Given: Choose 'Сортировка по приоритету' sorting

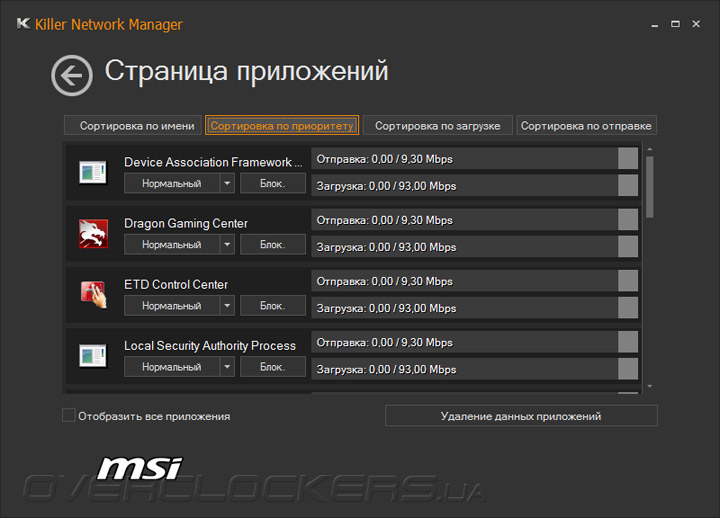Looking at the screenshot, I should 282,125.
